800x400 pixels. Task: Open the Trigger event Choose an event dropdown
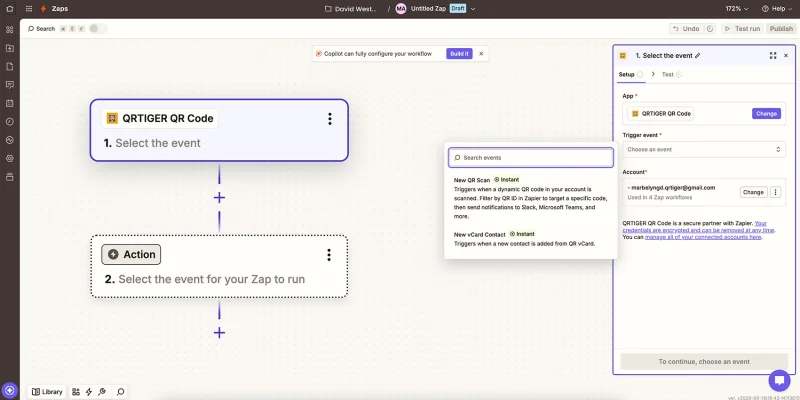704,149
